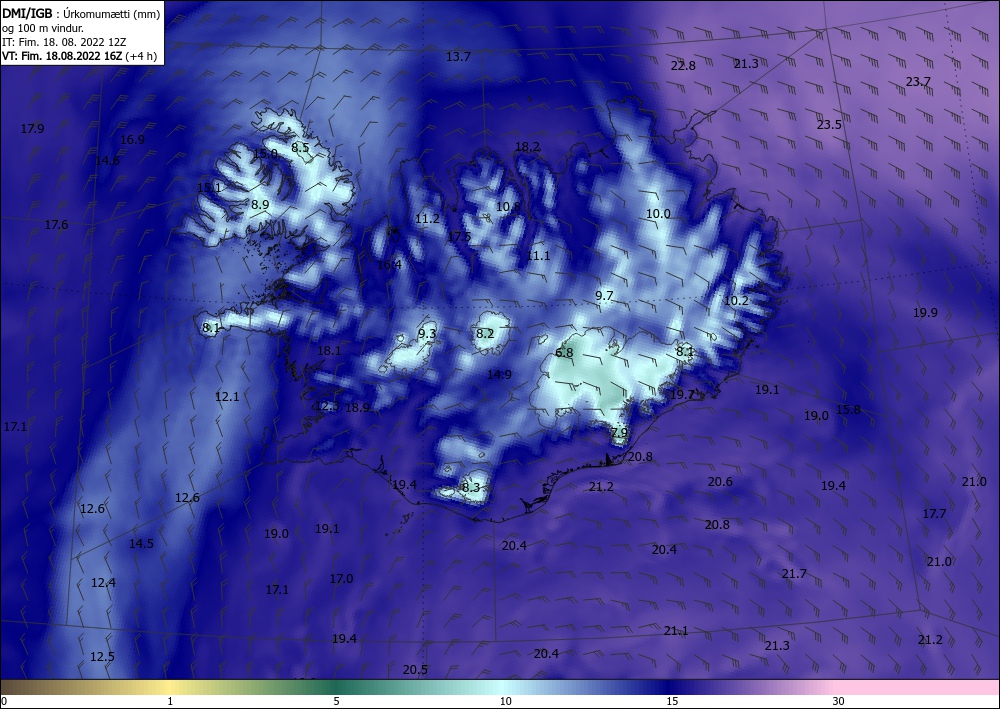Click the 10 label on the color scale
1000x709 pixels.
(505, 701)
